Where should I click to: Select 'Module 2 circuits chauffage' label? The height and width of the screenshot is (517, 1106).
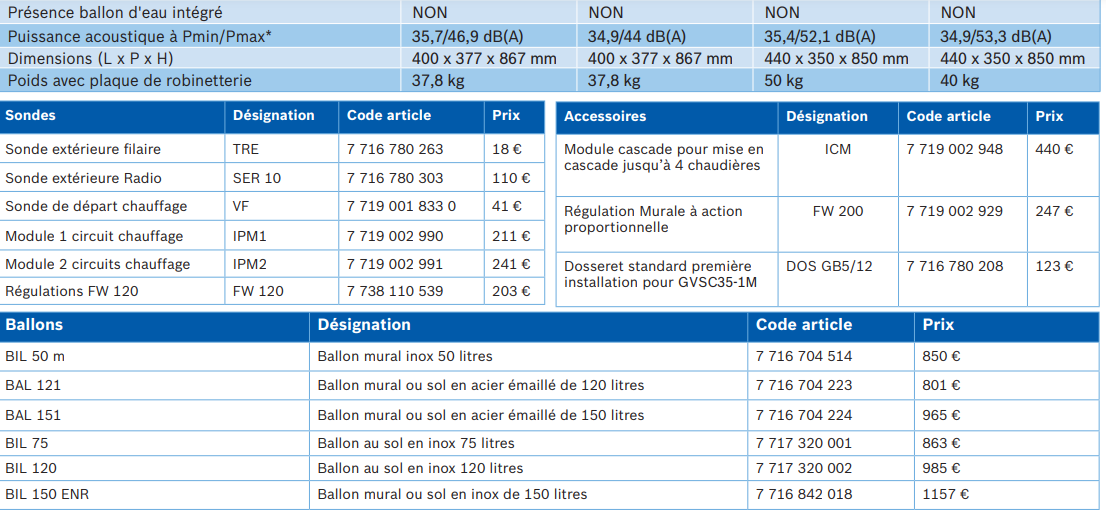point(97,264)
